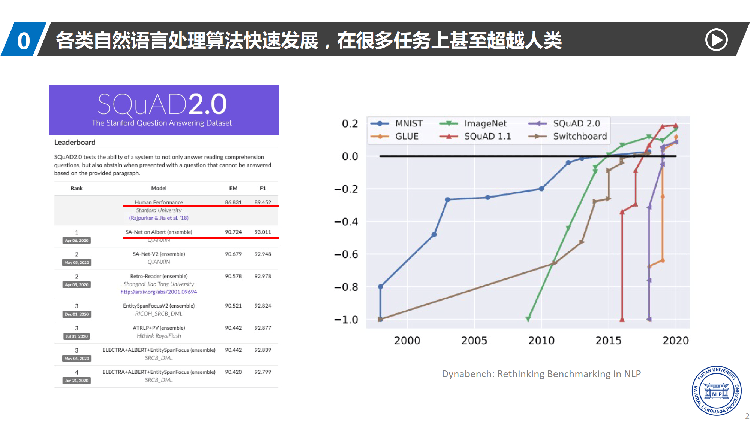Select the Switchboard legend entry
The height and width of the screenshot is (421, 750).
567,136
